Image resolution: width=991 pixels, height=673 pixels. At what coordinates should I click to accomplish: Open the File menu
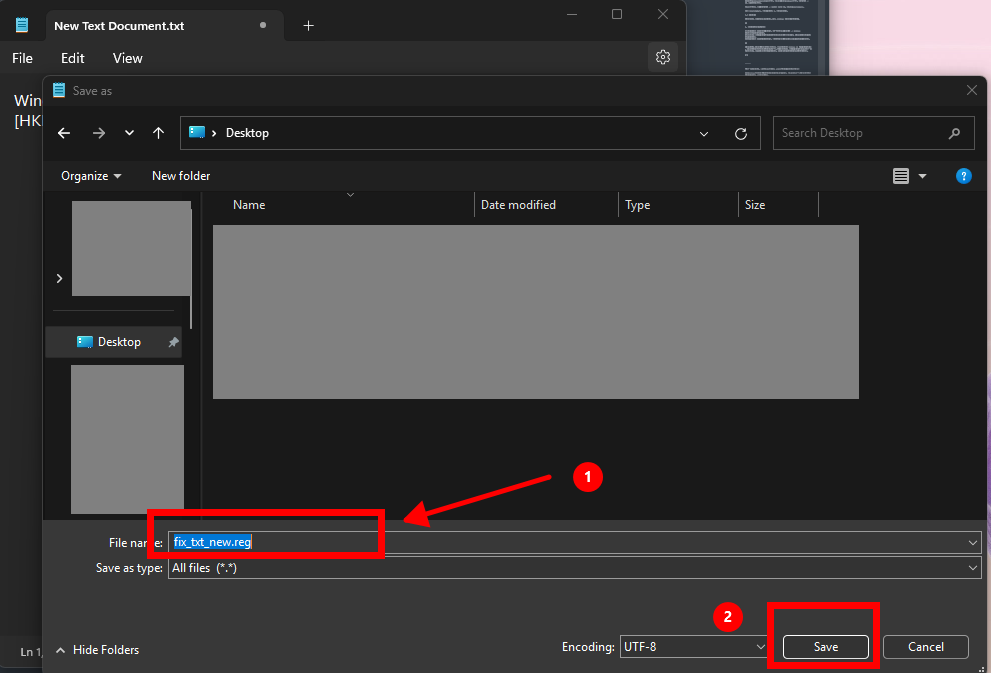22,58
